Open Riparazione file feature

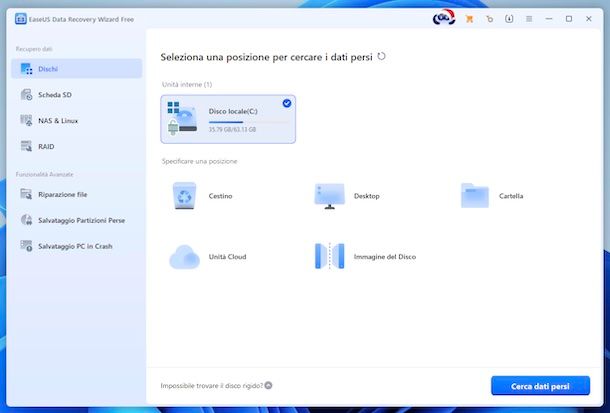(x=77, y=194)
